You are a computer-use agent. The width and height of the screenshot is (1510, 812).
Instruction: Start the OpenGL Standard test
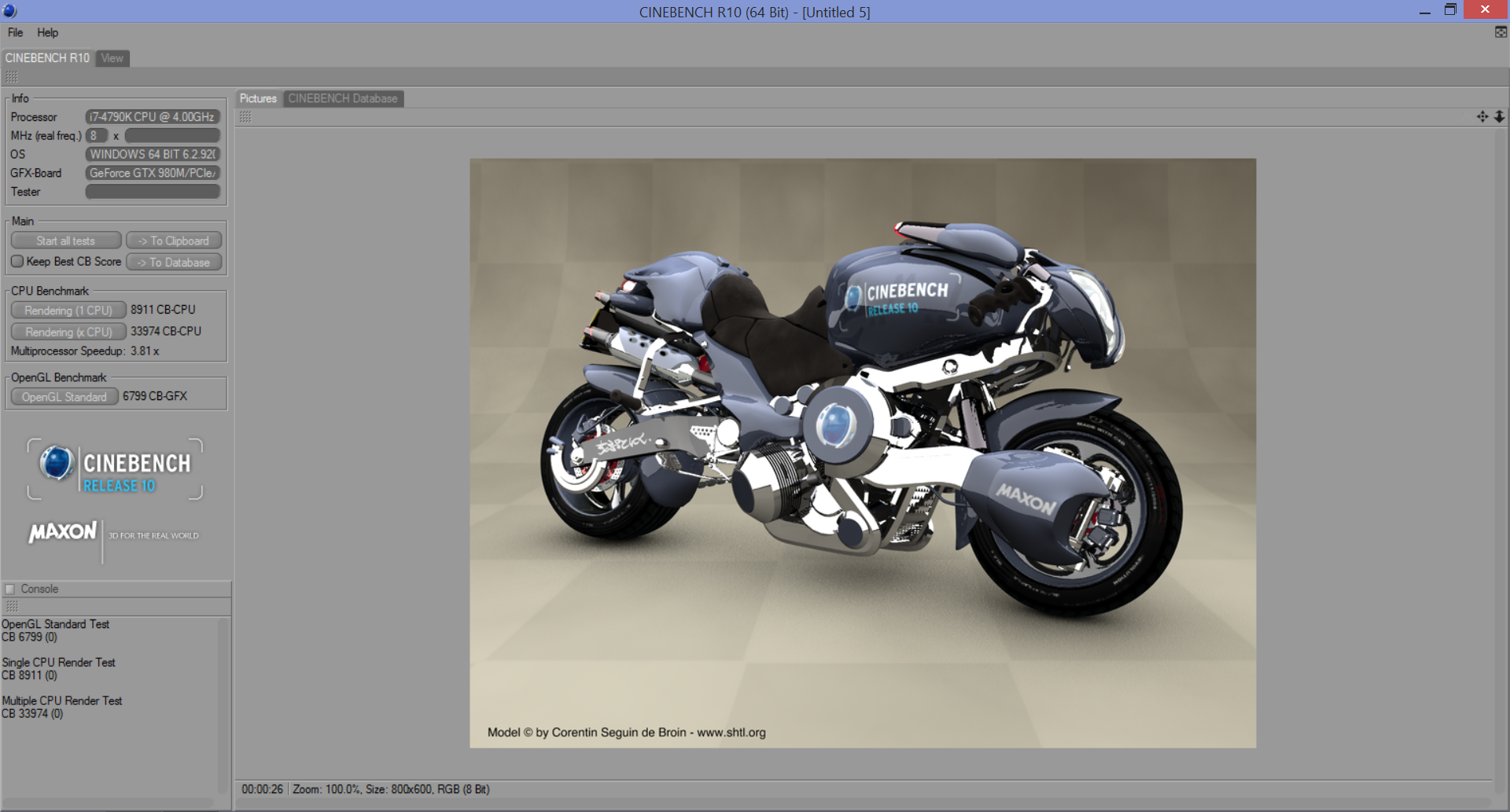64,397
